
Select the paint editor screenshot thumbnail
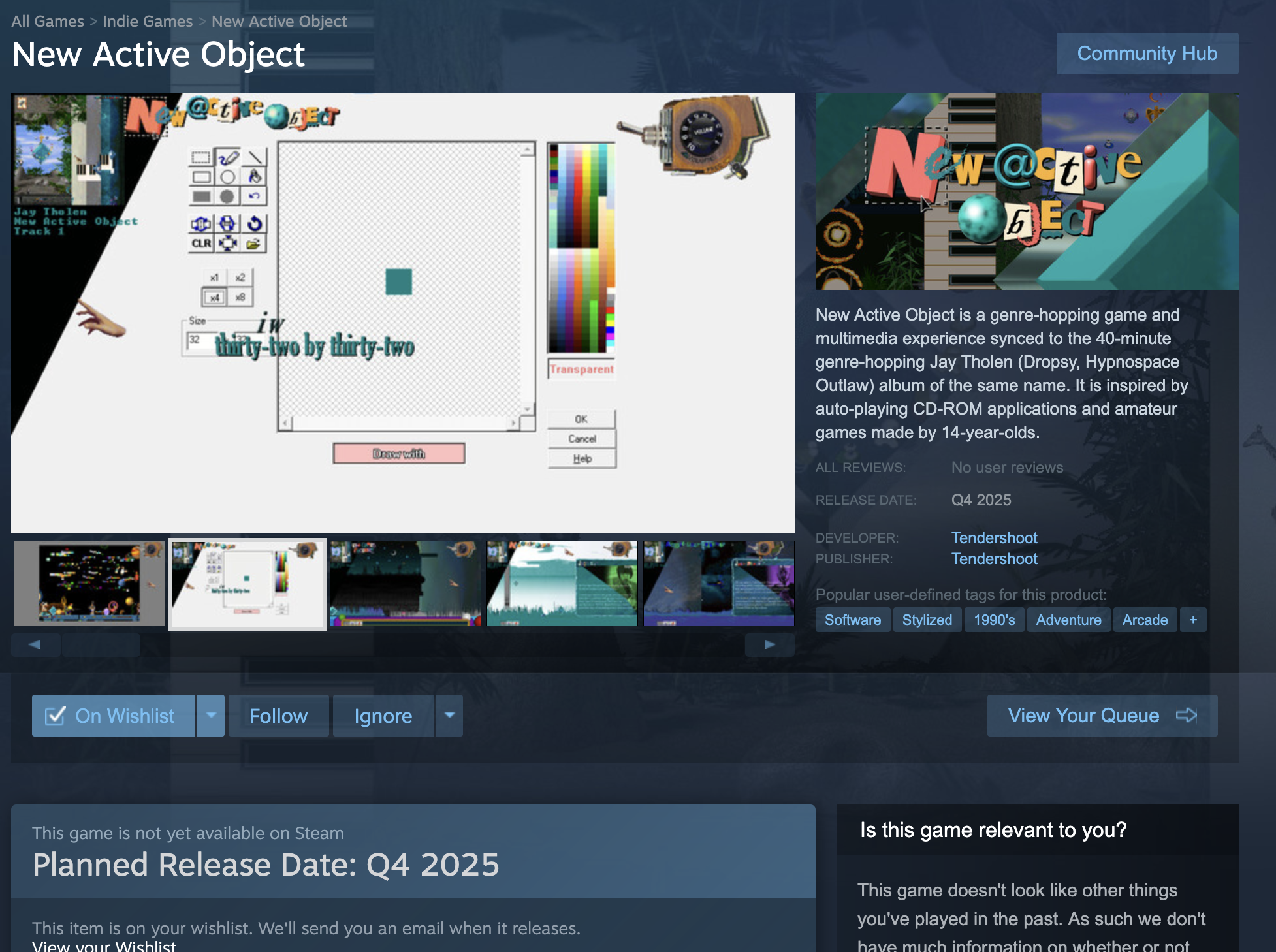point(247,584)
